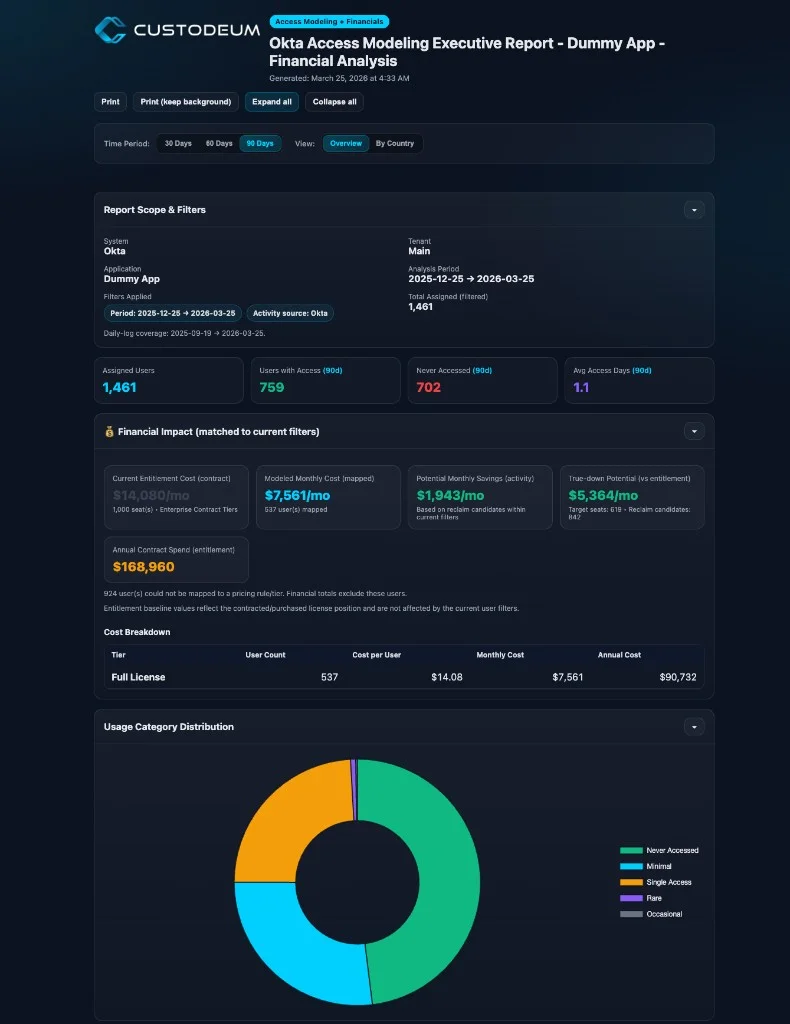Image resolution: width=790 pixels, height=1024 pixels.
Task: Select the 60 Days time period
Action: 219,144
